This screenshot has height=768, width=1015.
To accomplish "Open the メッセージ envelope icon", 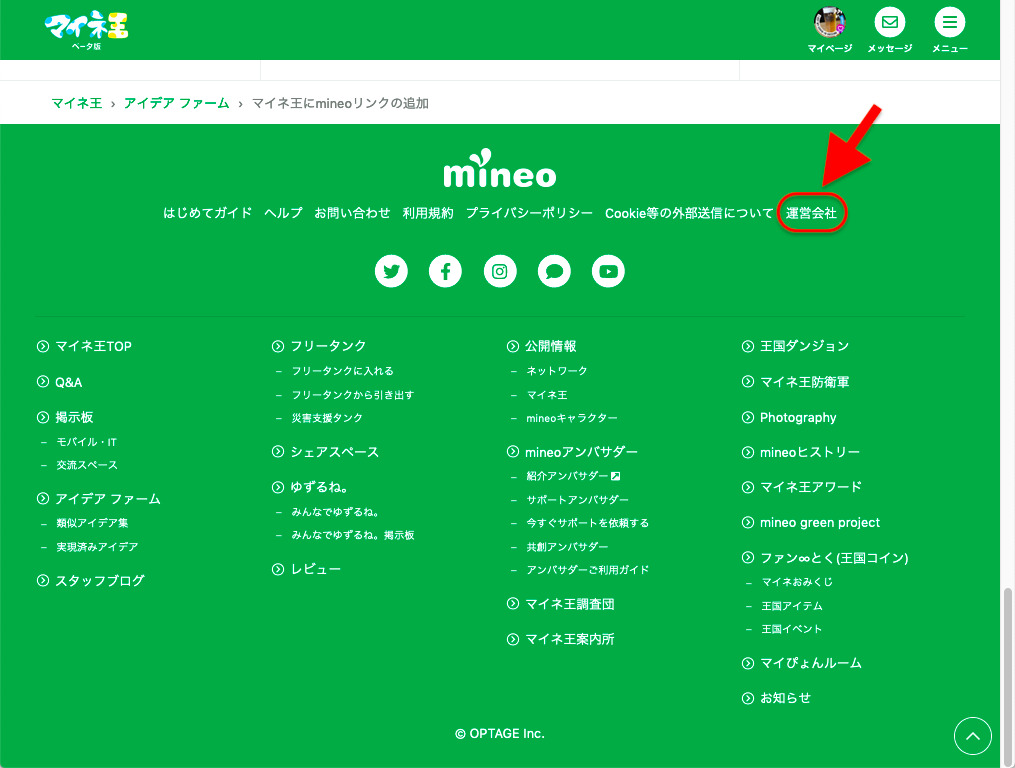I will click(x=889, y=22).
